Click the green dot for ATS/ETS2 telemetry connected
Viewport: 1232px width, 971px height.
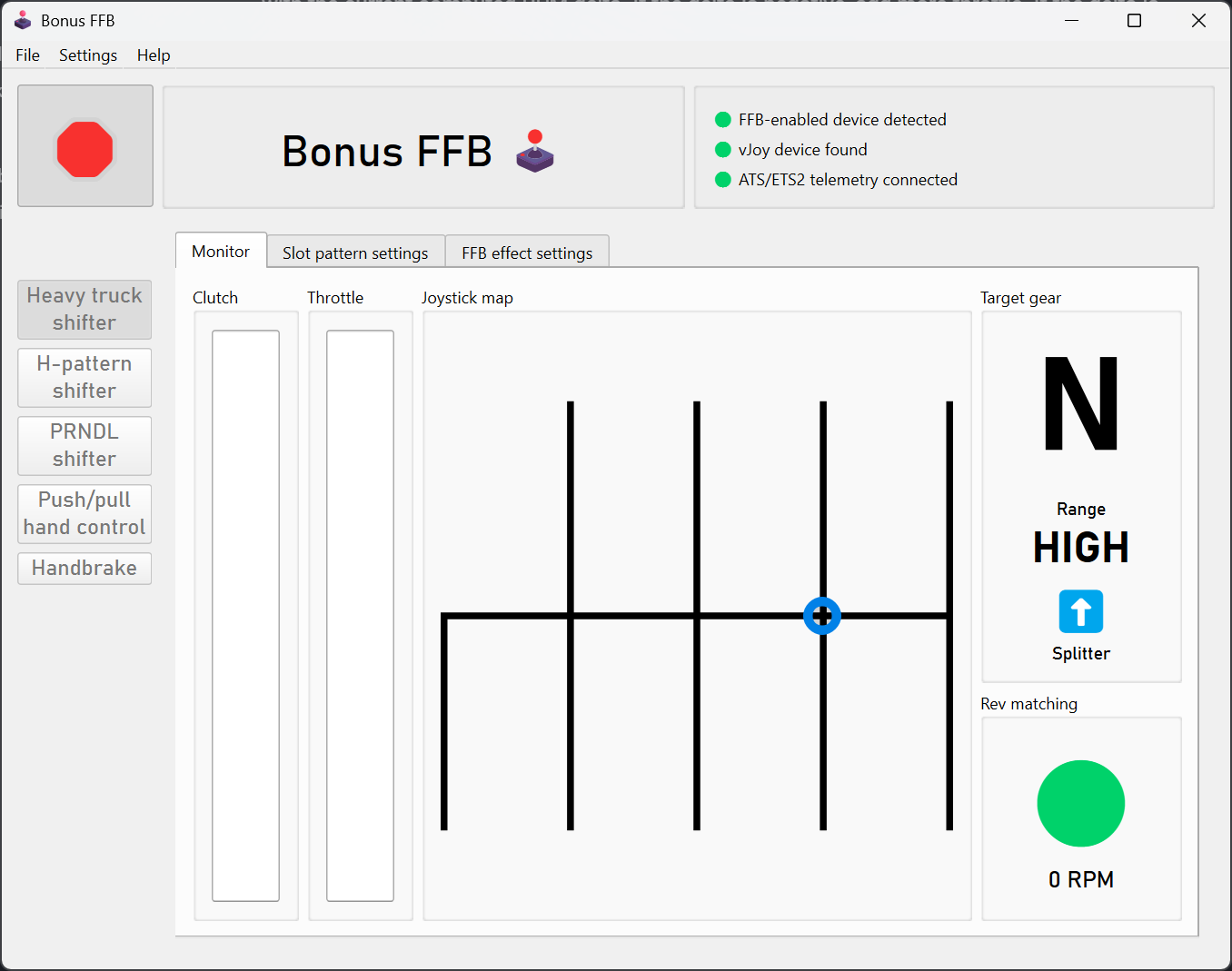coord(723,180)
